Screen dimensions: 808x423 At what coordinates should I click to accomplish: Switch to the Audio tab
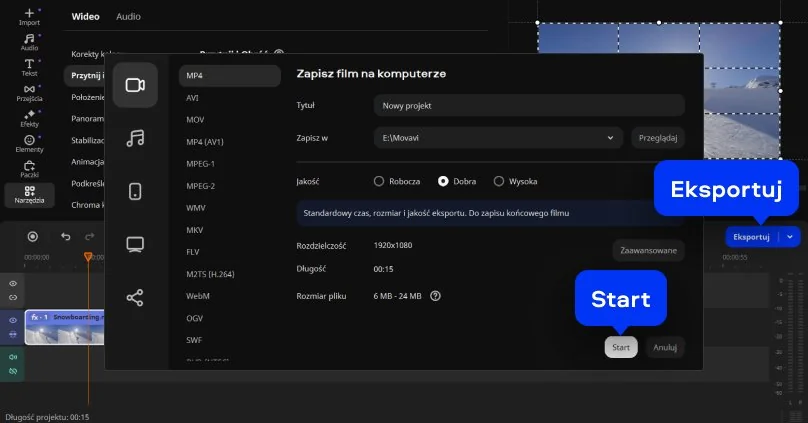tap(128, 17)
